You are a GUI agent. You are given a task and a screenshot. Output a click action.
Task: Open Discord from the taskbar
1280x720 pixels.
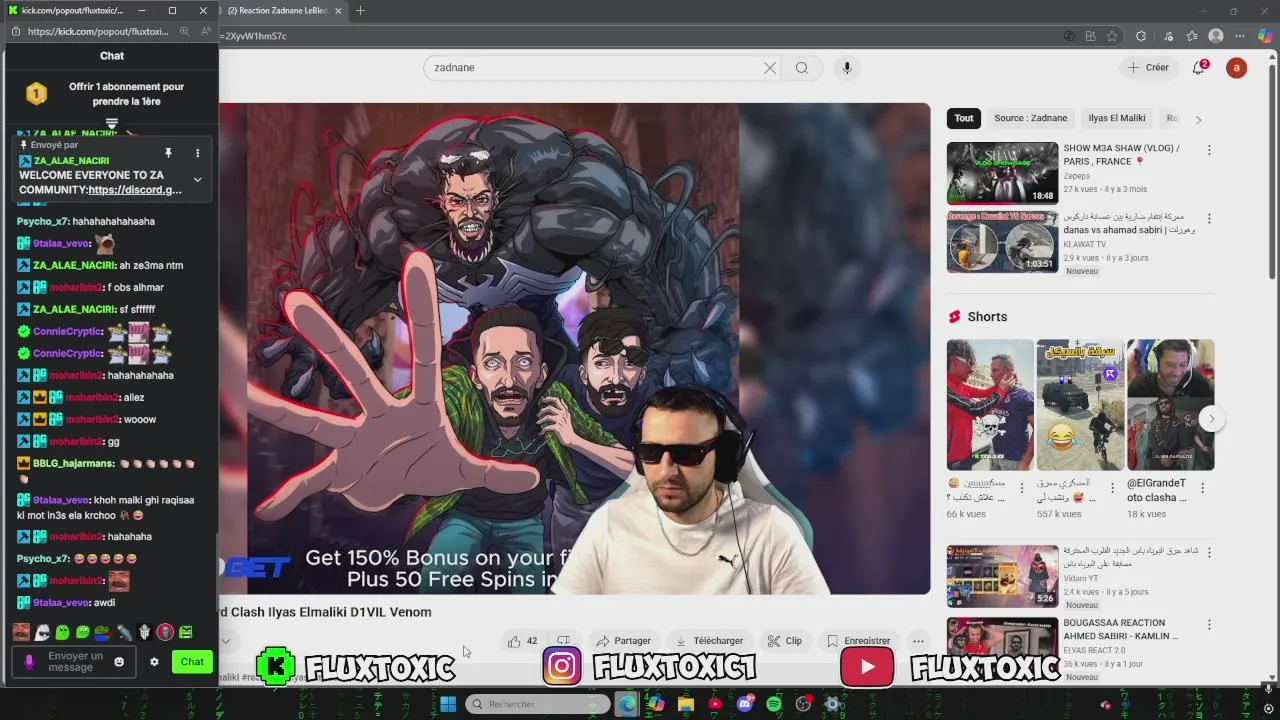(x=745, y=704)
